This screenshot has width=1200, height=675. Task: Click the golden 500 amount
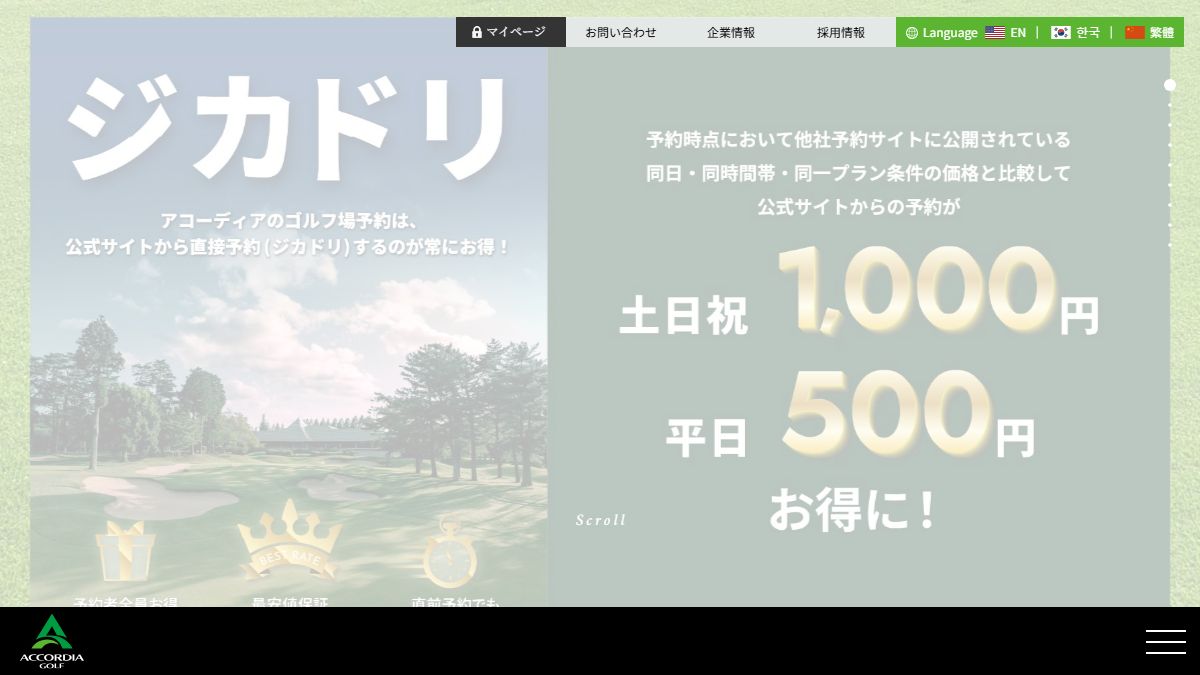(x=887, y=413)
